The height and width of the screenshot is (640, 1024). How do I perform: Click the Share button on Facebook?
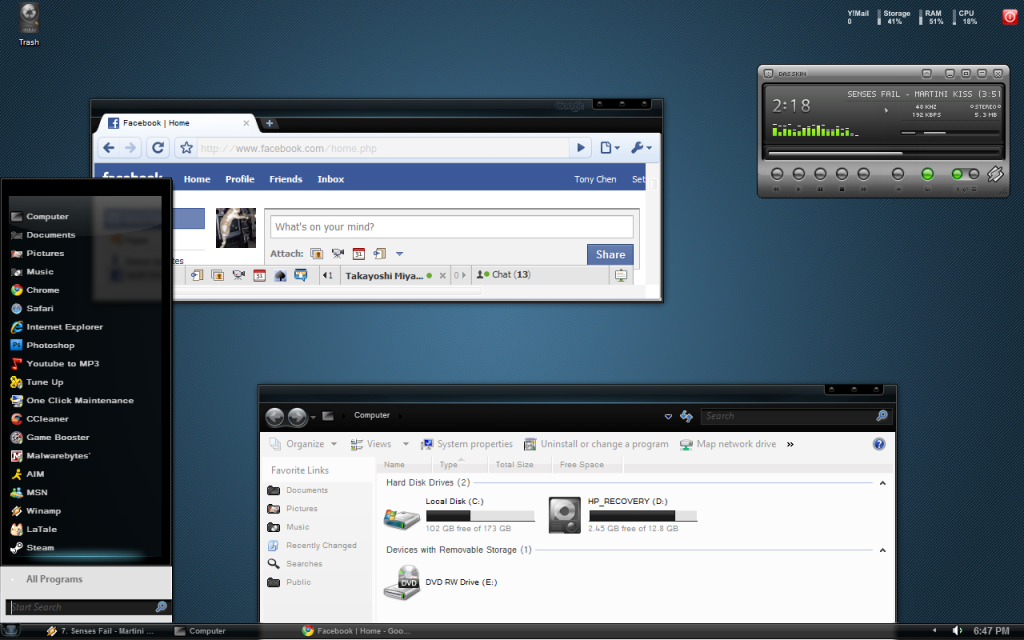610,254
